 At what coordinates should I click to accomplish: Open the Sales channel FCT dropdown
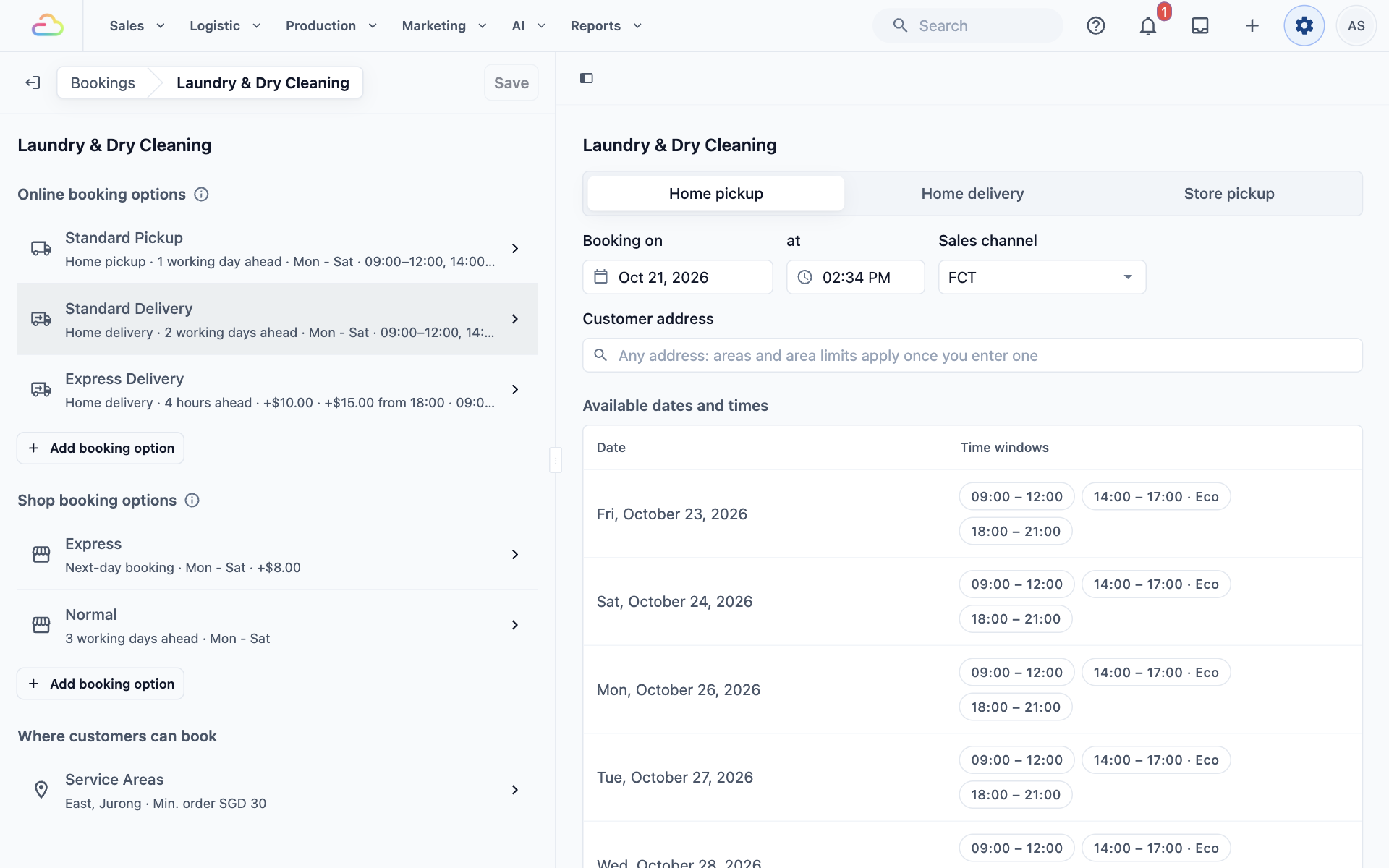pyautogui.click(x=1042, y=277)
